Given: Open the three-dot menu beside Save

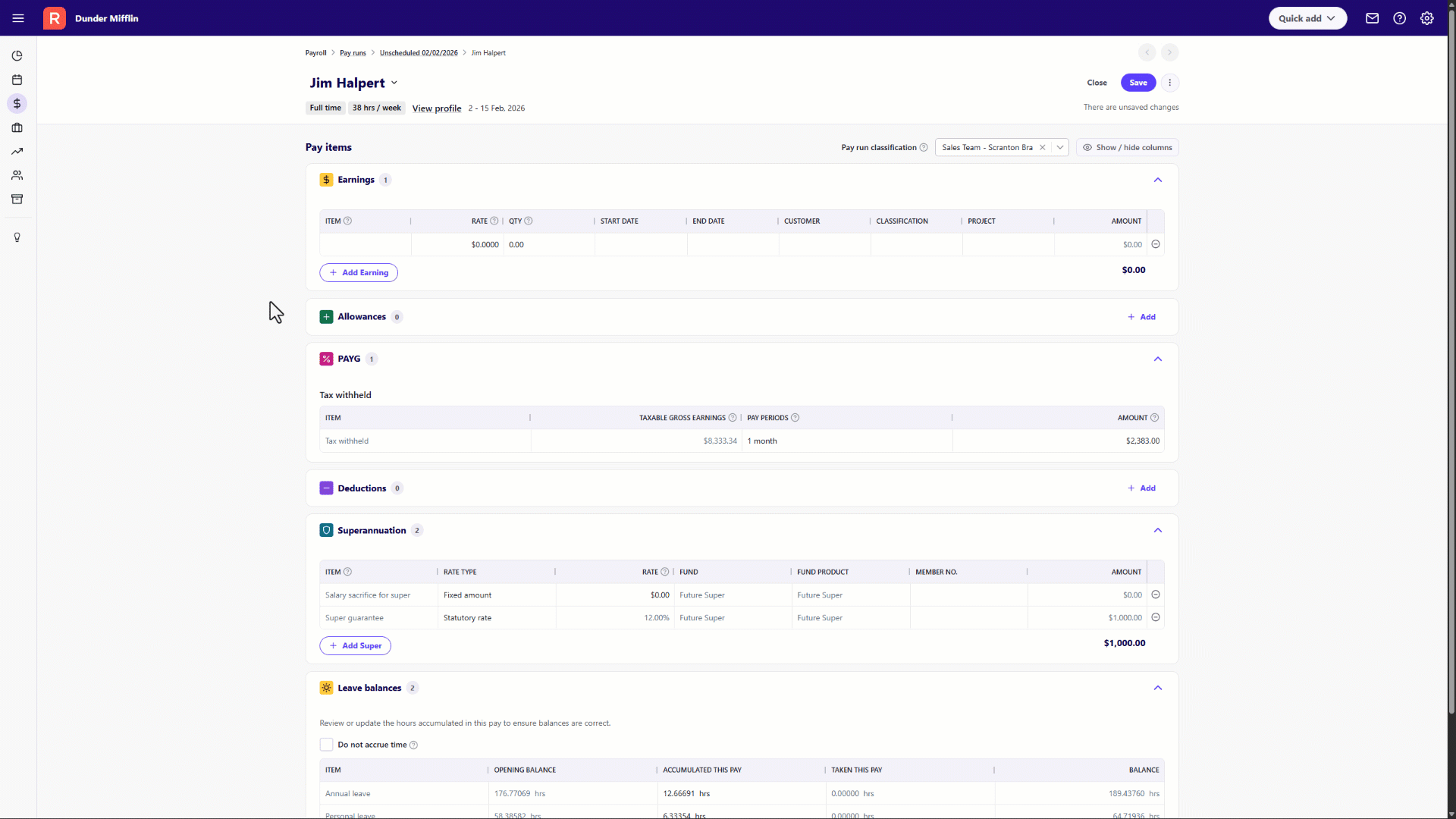Looking at the screenshot, I should point(1170,83).
